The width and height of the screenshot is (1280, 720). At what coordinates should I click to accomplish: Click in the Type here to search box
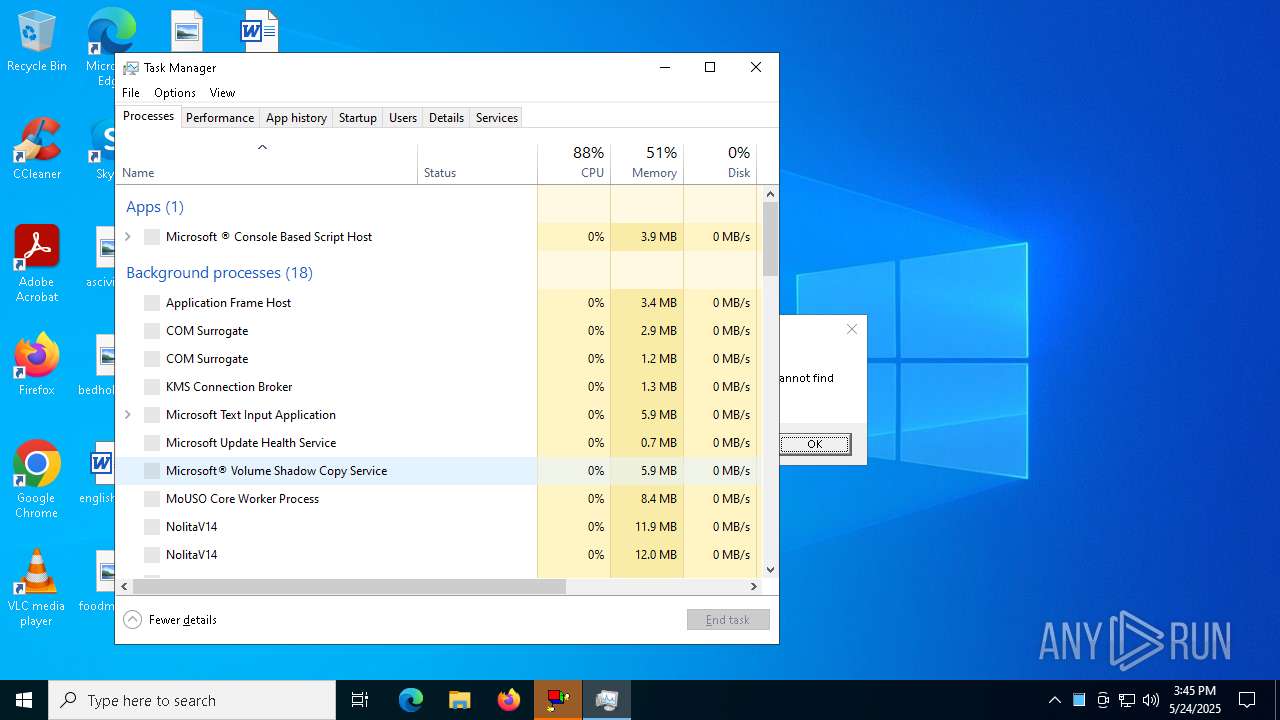click(x=192, y=700)
